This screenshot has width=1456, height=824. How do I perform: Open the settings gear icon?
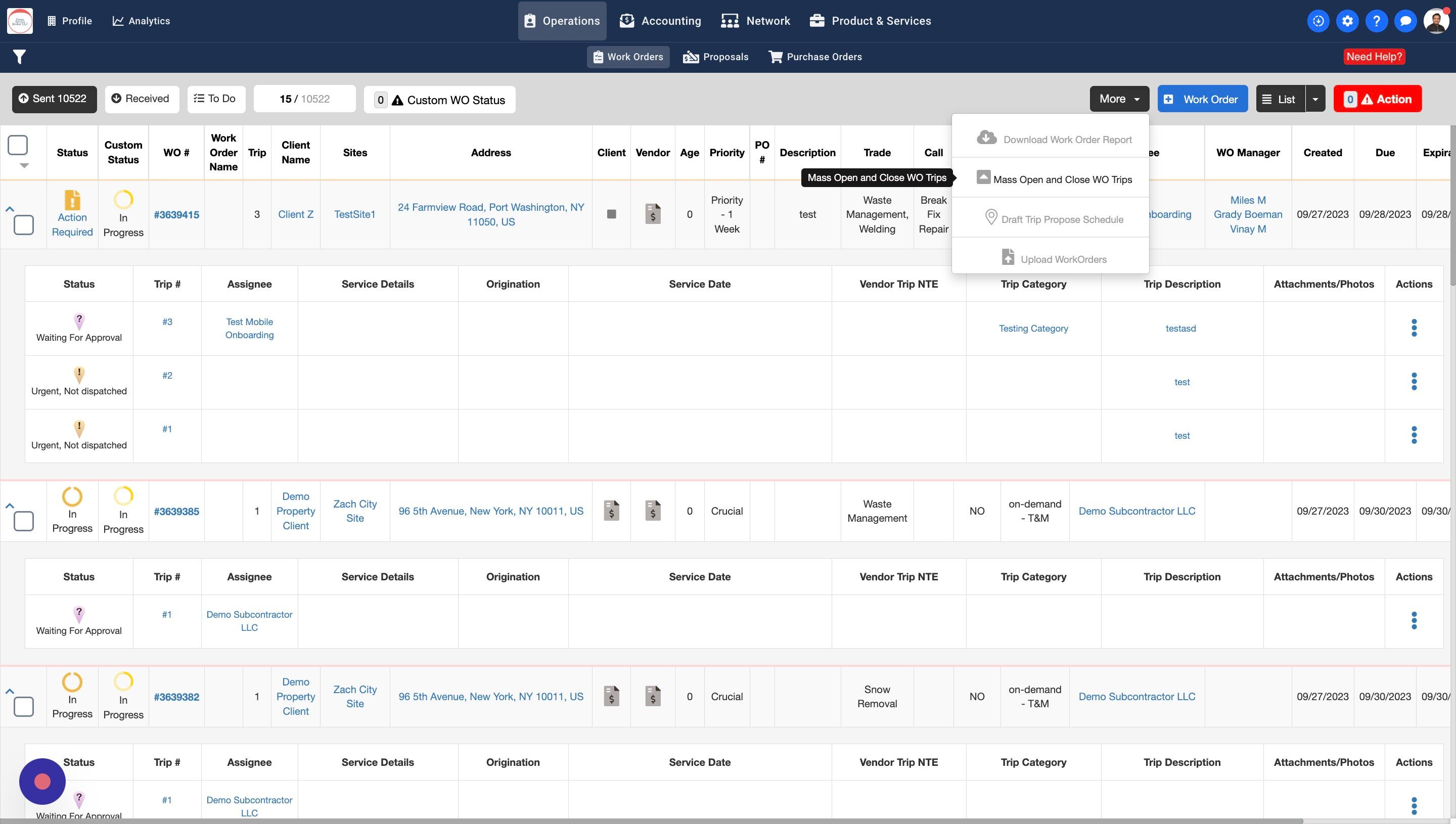click(x=1347, y=21)
